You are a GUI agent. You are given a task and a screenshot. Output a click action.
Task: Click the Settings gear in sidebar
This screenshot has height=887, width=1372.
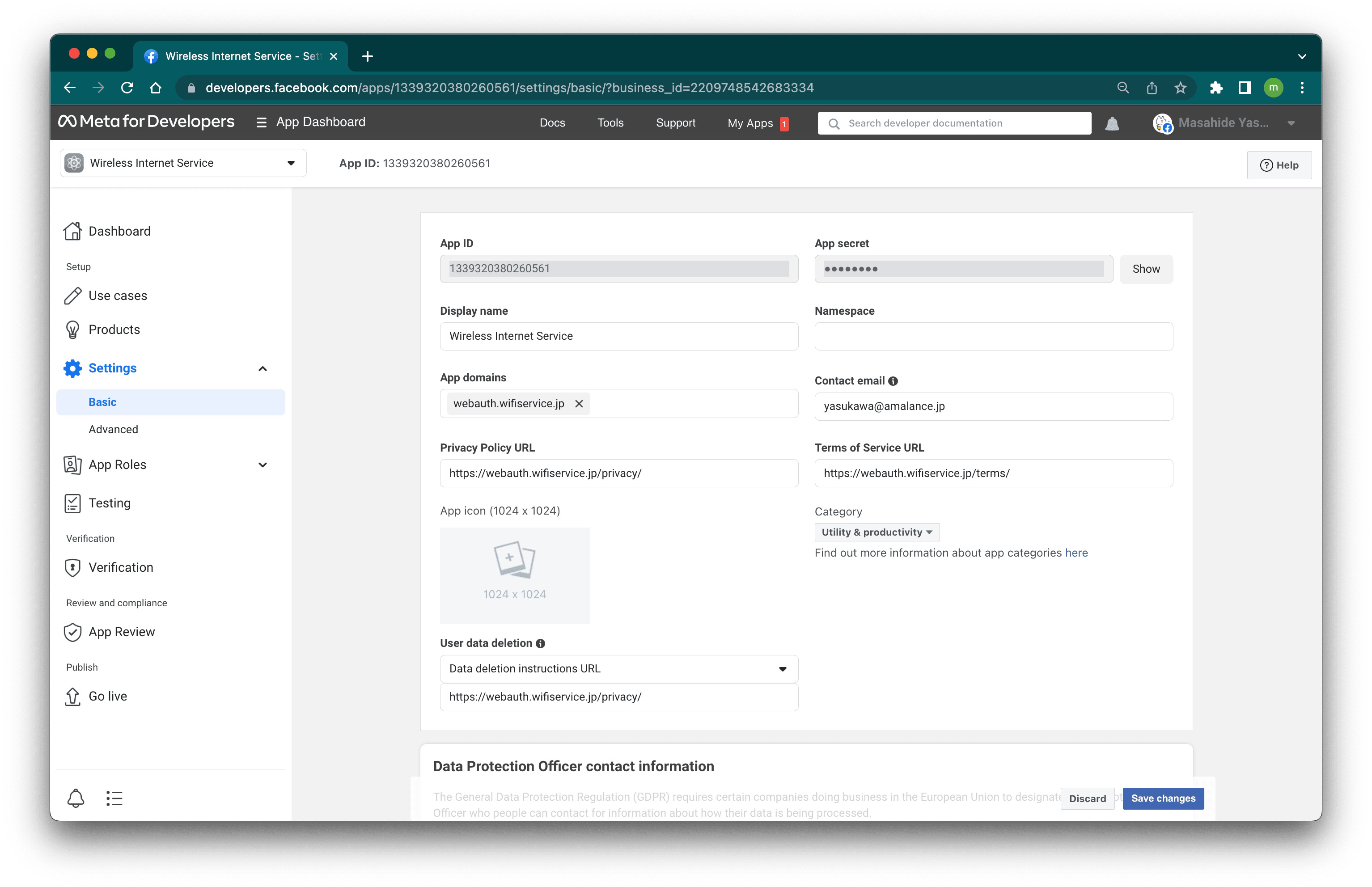pyautogui.click(x=72, y=368)
